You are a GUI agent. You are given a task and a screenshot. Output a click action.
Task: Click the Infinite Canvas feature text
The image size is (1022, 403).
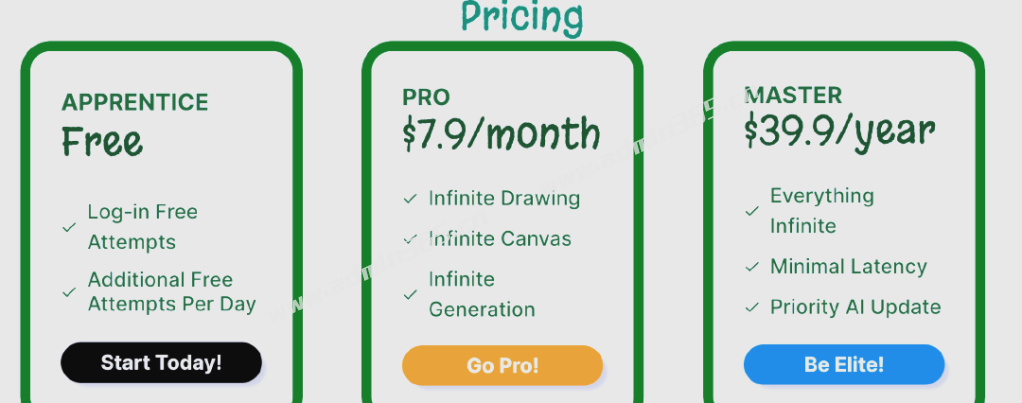500,239
